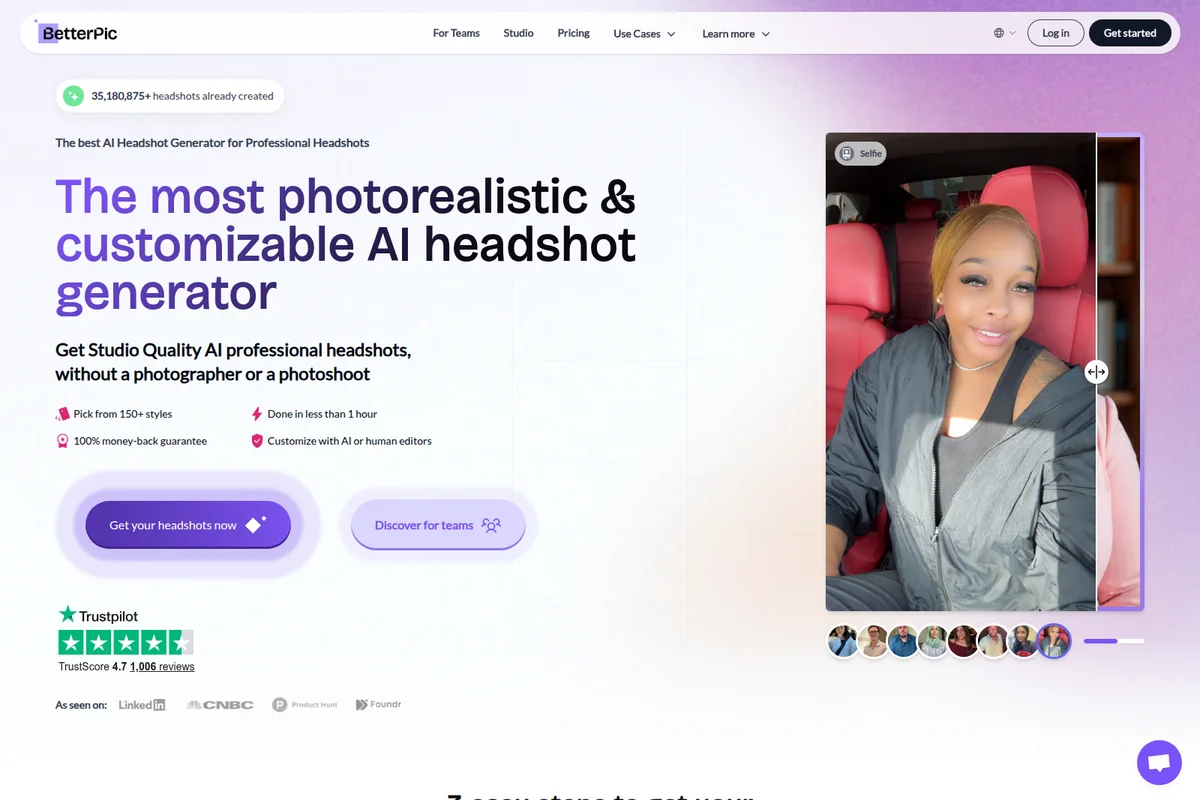Click the Get started button
The height and width of the screenshot is (800, 1200).
(1130, 32)
